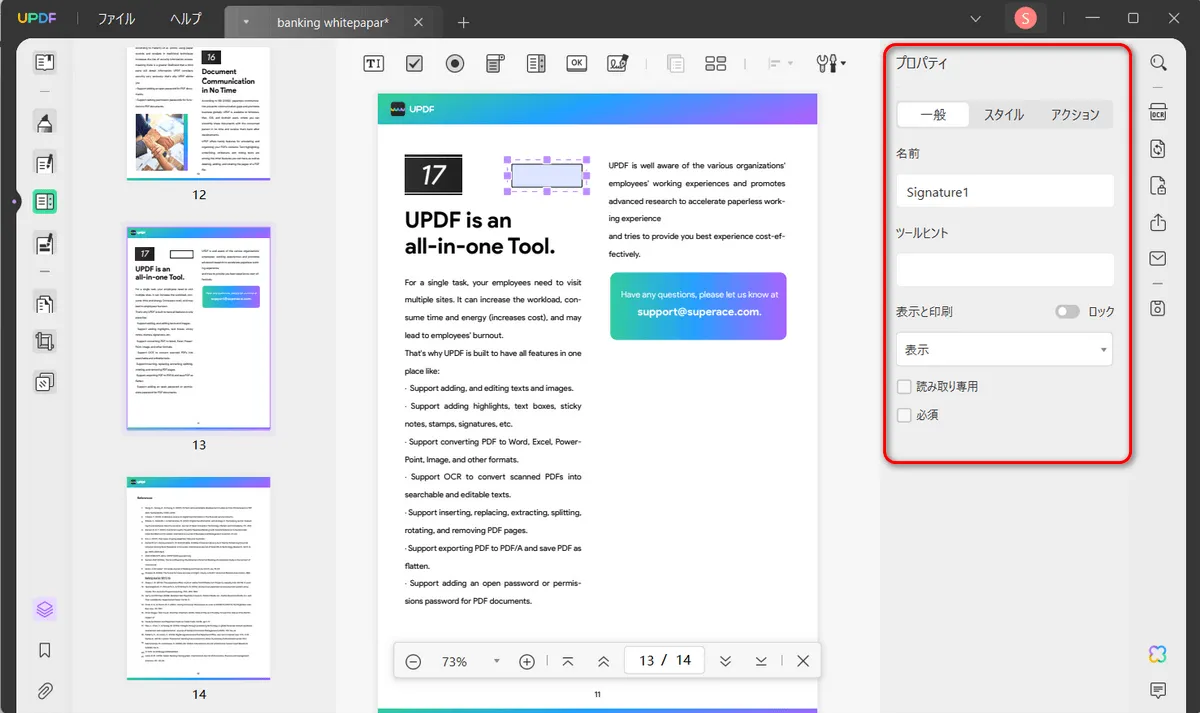This screenshot has height=713, width=1200.
Task: Switch to the アクション tab
Action: tap(1075, 115)
